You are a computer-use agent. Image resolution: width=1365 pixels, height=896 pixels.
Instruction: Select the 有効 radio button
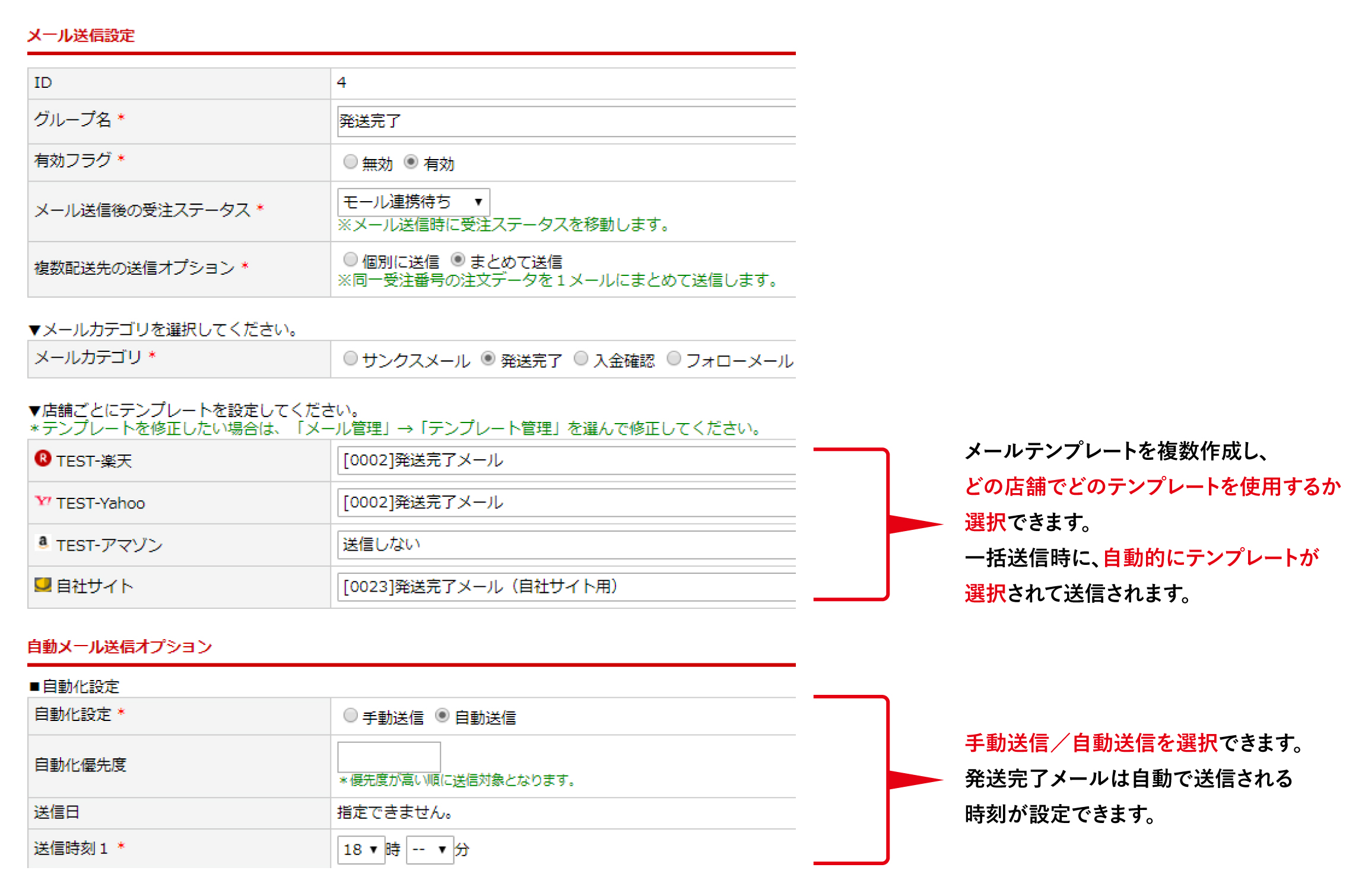411,161
